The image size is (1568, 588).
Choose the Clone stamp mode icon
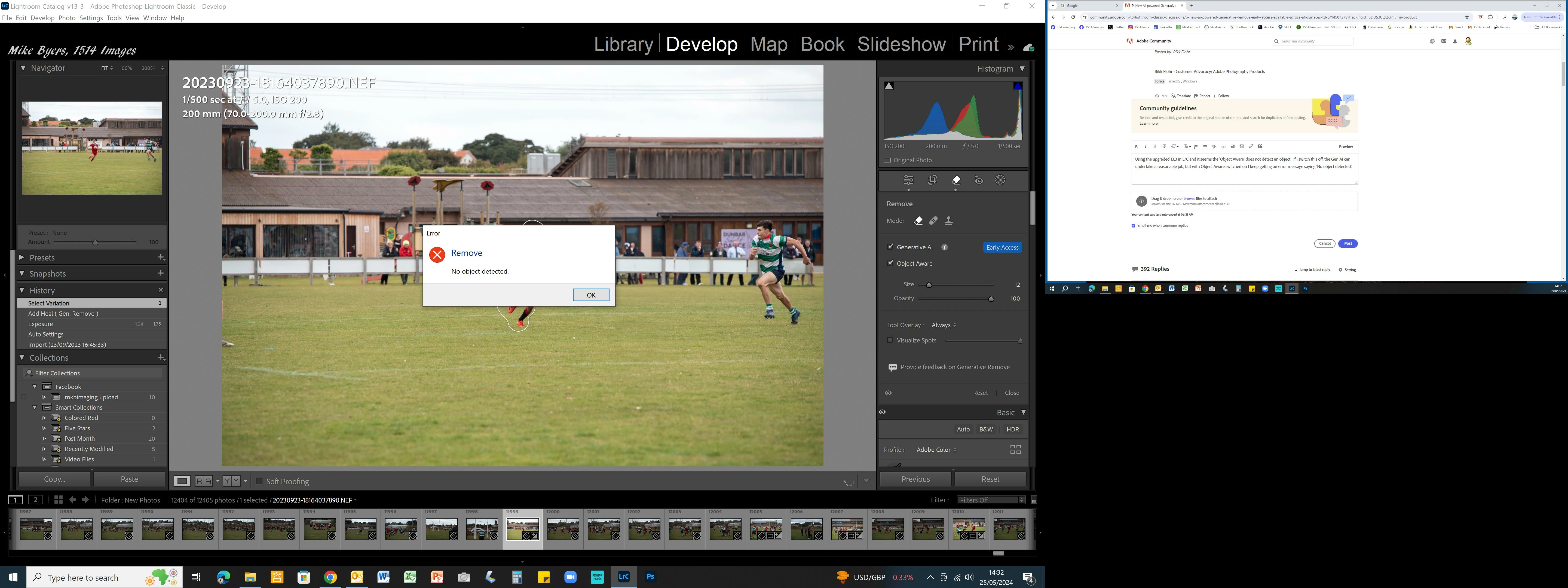948,221
